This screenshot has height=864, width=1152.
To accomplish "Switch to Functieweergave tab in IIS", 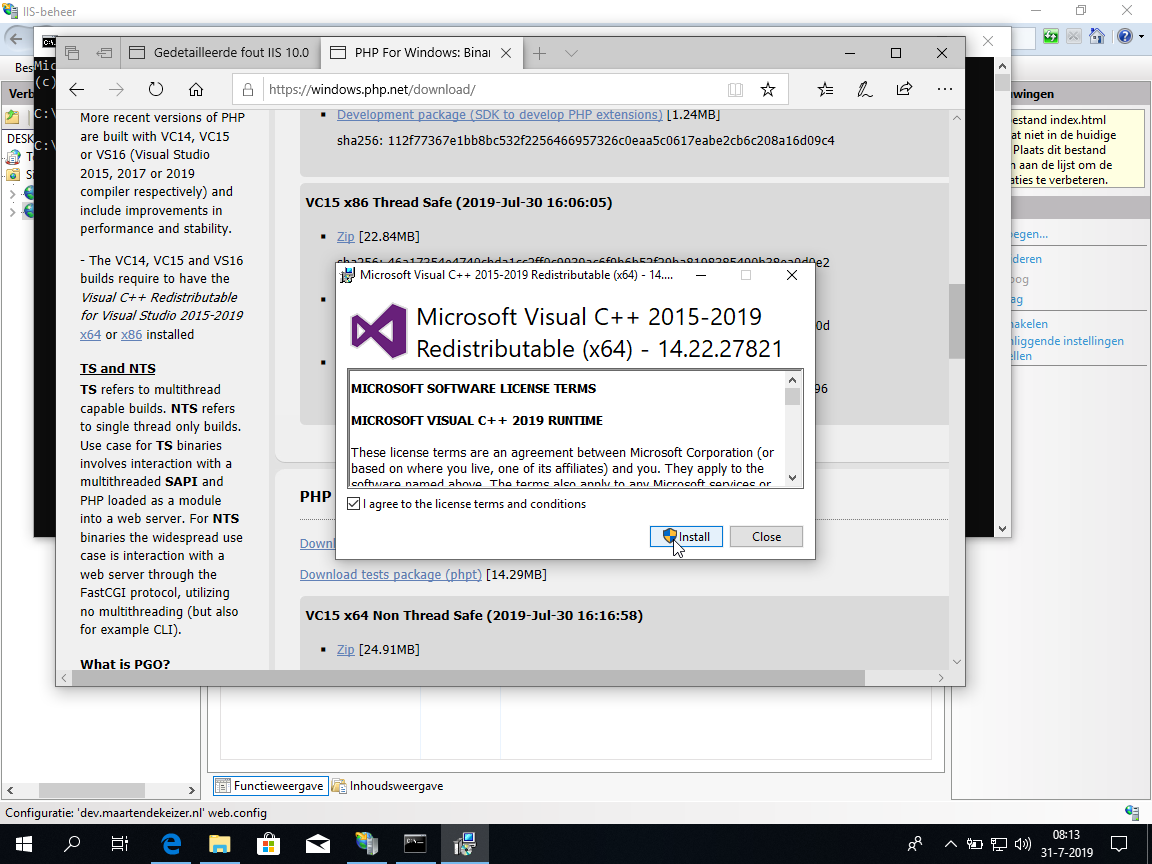I will (x=271, y=786).
